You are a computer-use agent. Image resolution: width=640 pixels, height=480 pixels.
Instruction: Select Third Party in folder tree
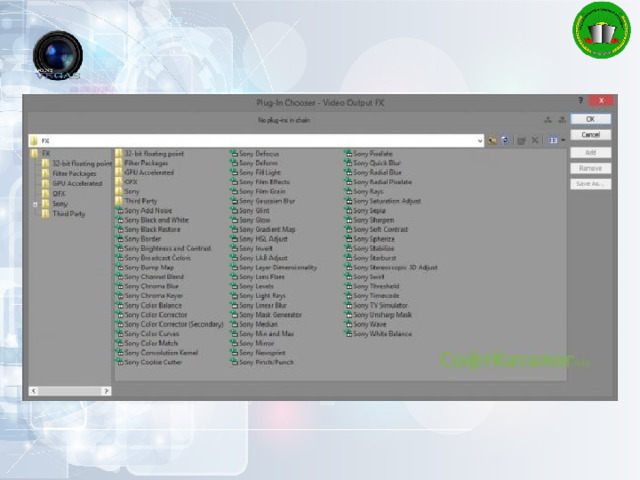[69, 213]
